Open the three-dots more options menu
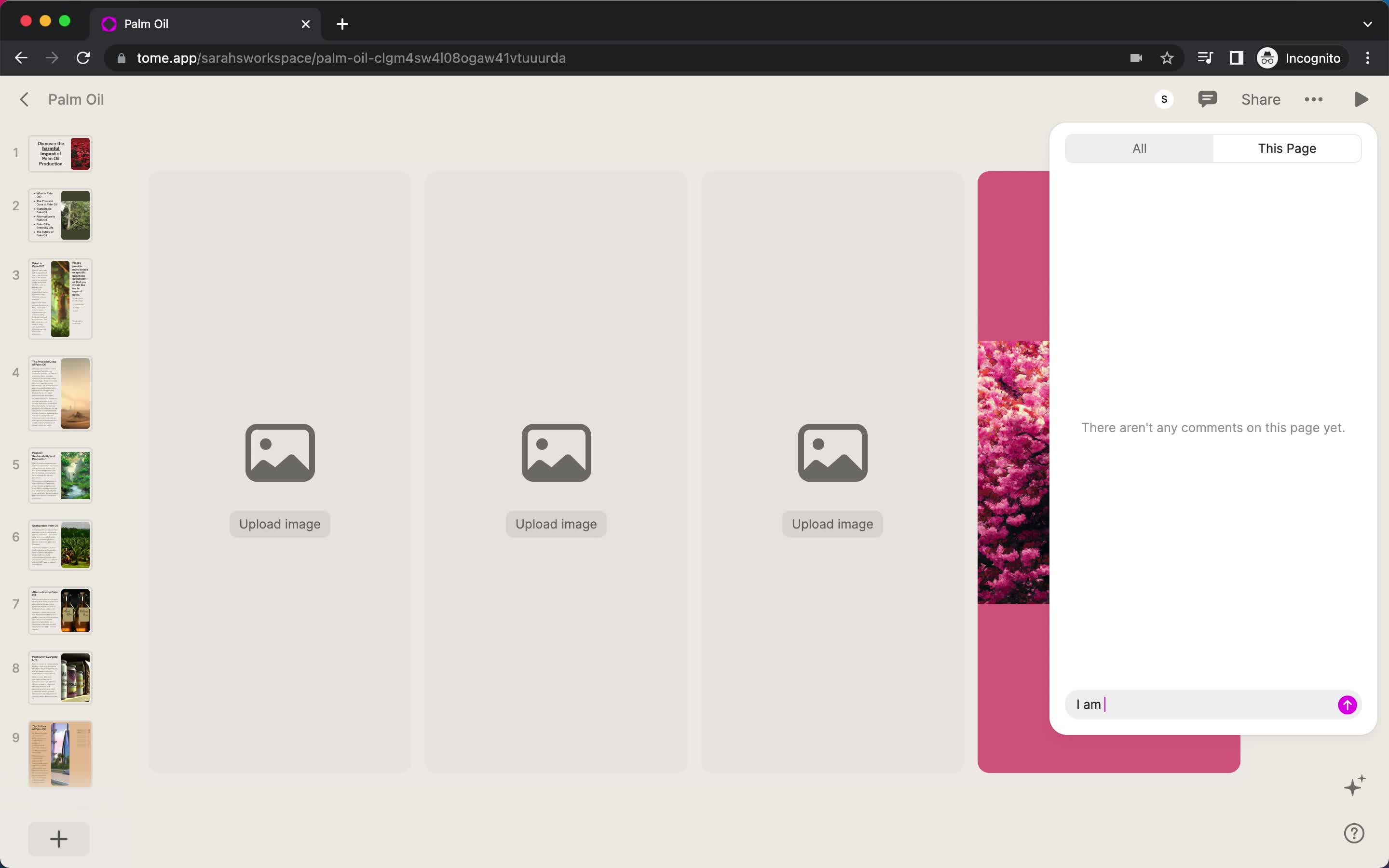 point(1313,99)
